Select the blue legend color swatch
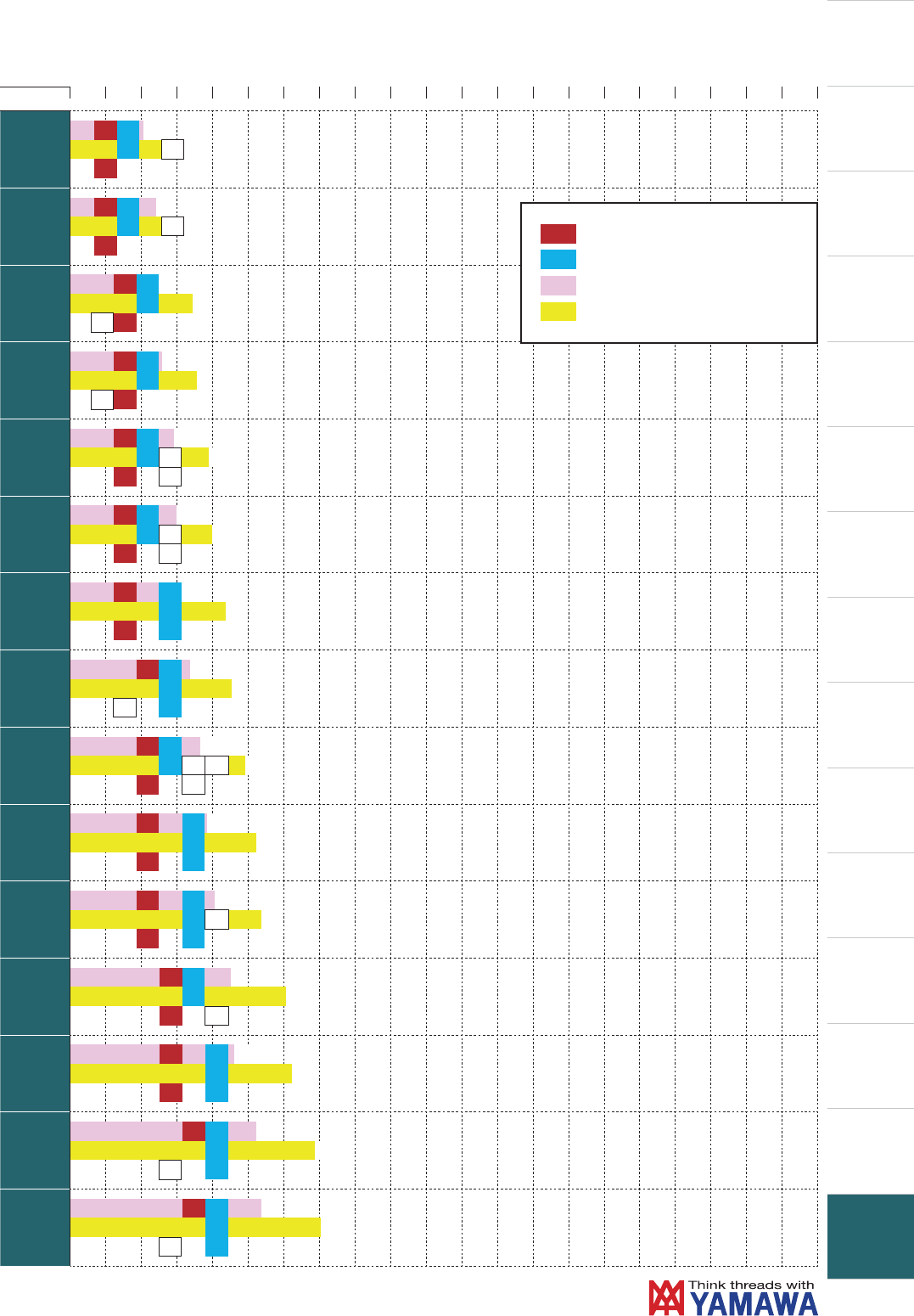Viewport: 914px width, 1316px height. coord(558,260)
